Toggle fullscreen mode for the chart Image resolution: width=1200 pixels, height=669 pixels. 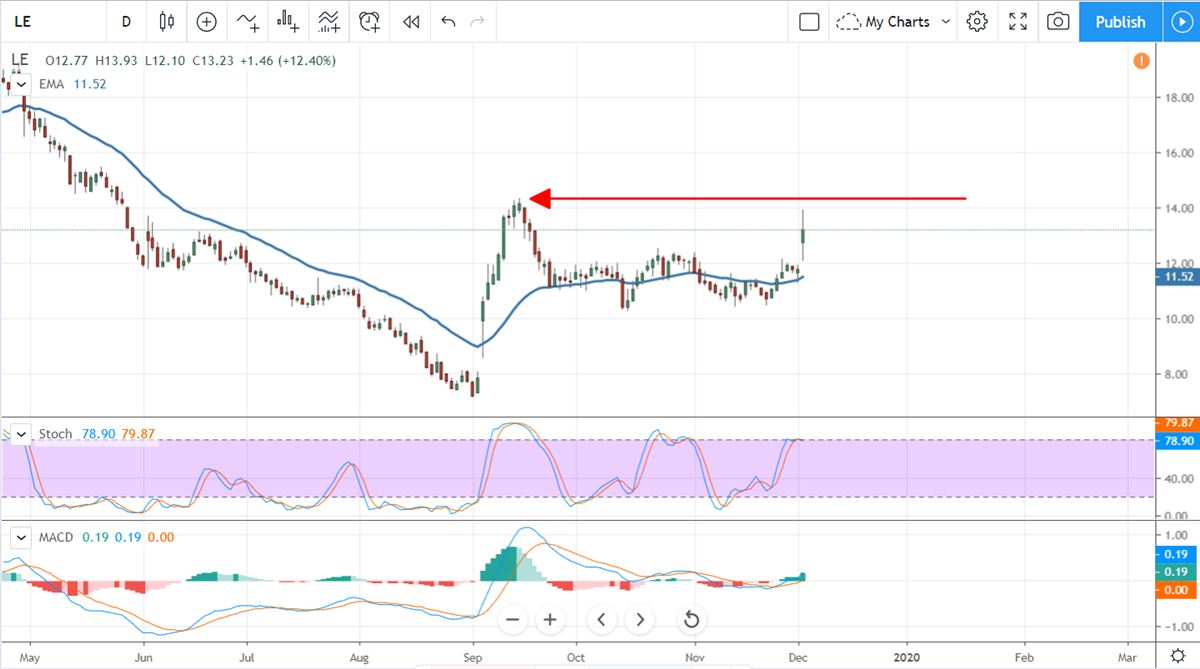click(x=1018, y=21)
